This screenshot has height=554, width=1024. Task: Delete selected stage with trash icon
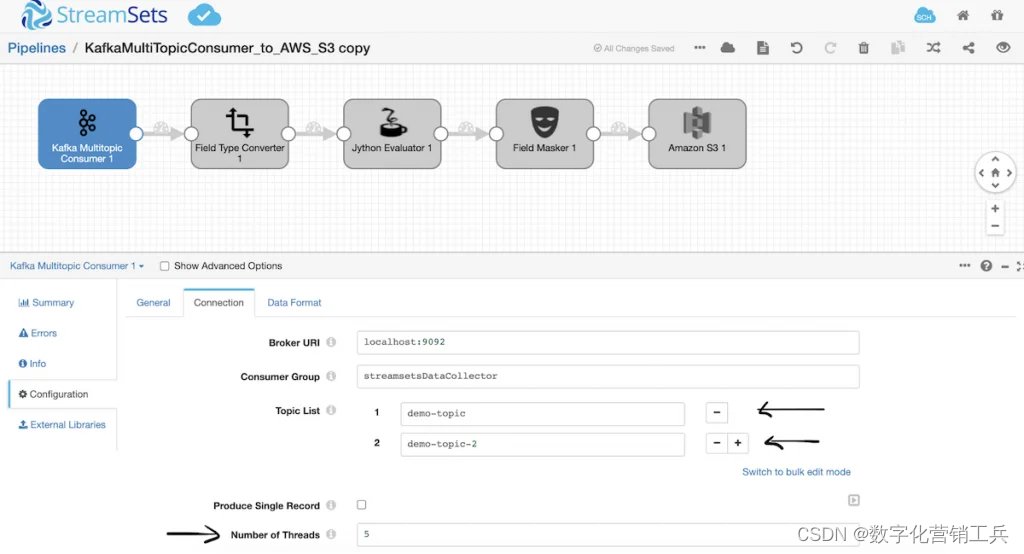[x=863, y=48]
